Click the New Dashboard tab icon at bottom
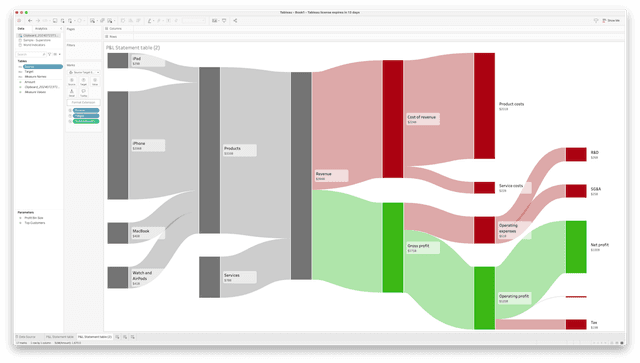The image size is (640, 363). [x=125, y=337]
